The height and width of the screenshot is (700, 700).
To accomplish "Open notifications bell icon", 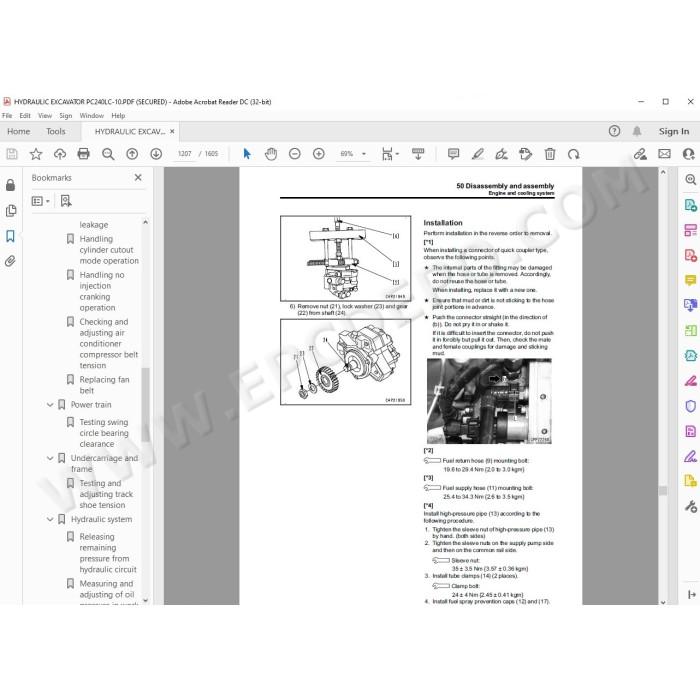I will coord(637,131).
